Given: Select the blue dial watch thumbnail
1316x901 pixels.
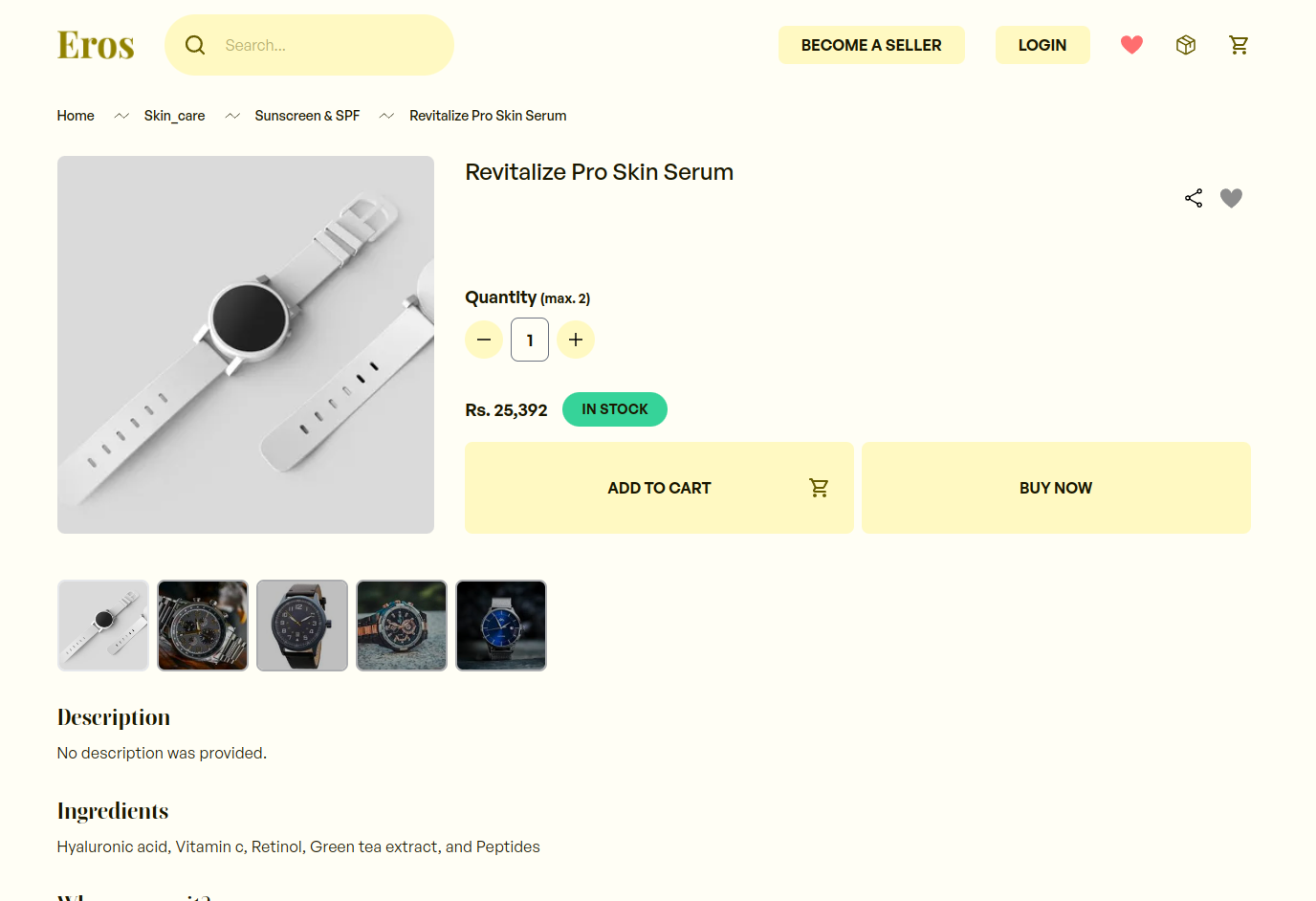Looking at the screenshot, I should 501,626.
